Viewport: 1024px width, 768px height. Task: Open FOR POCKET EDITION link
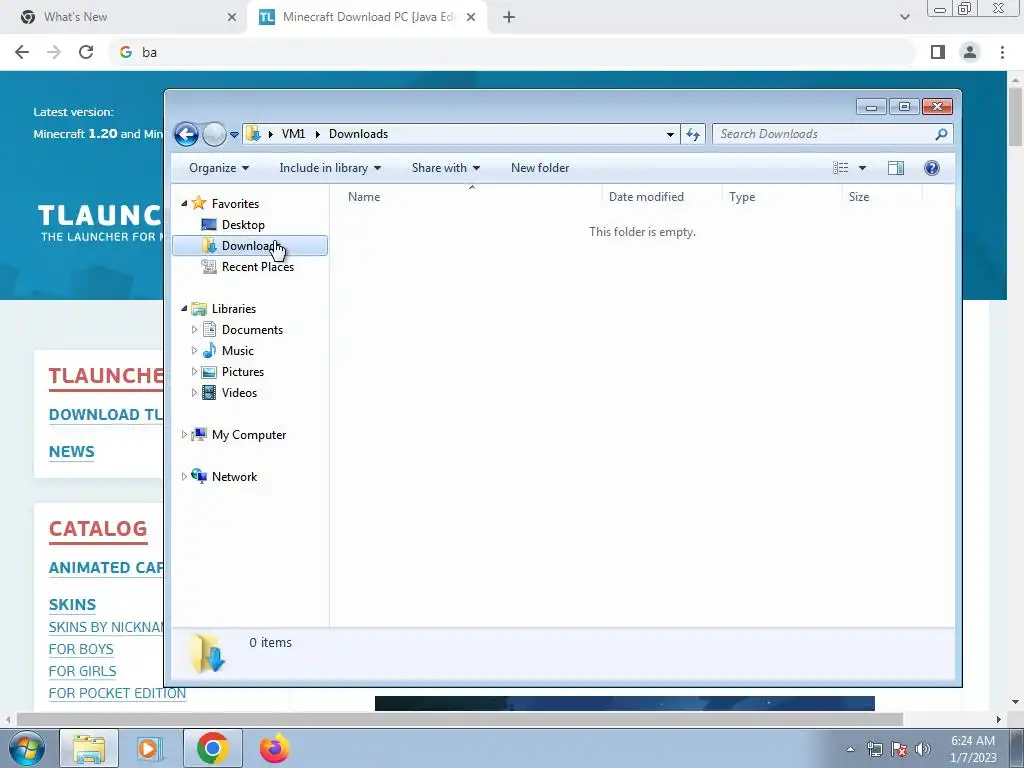[x=118, y=693]
